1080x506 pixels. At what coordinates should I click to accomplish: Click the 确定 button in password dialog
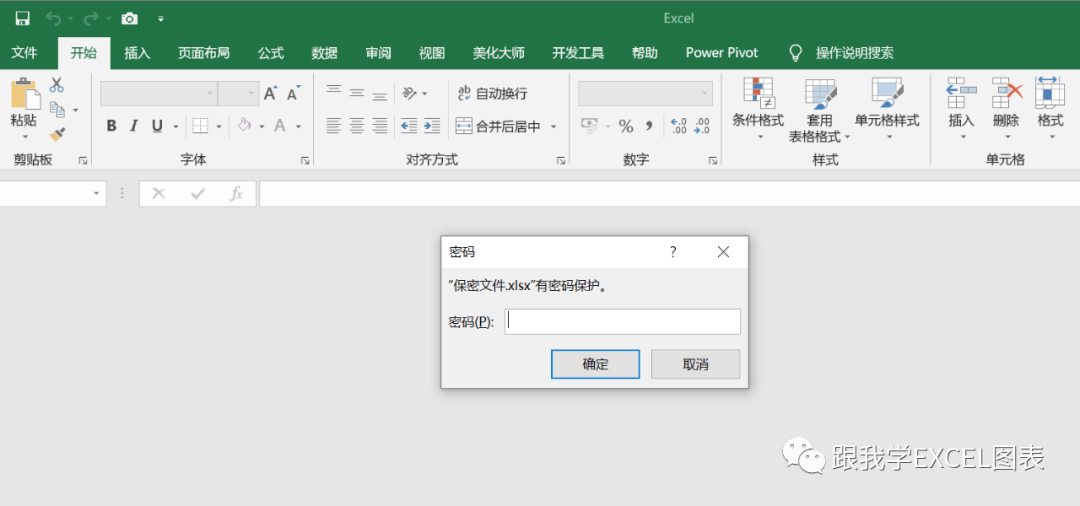[595, 364]
